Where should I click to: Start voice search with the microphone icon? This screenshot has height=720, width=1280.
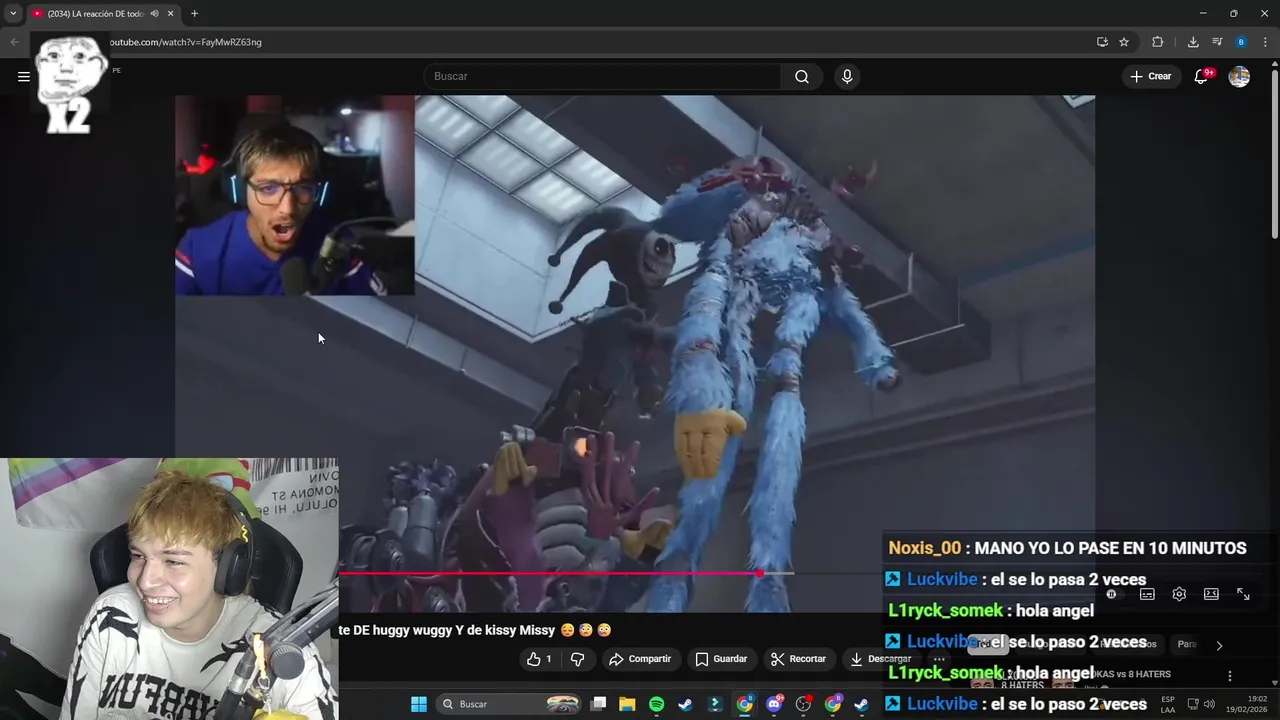click(x=847, y=77)
